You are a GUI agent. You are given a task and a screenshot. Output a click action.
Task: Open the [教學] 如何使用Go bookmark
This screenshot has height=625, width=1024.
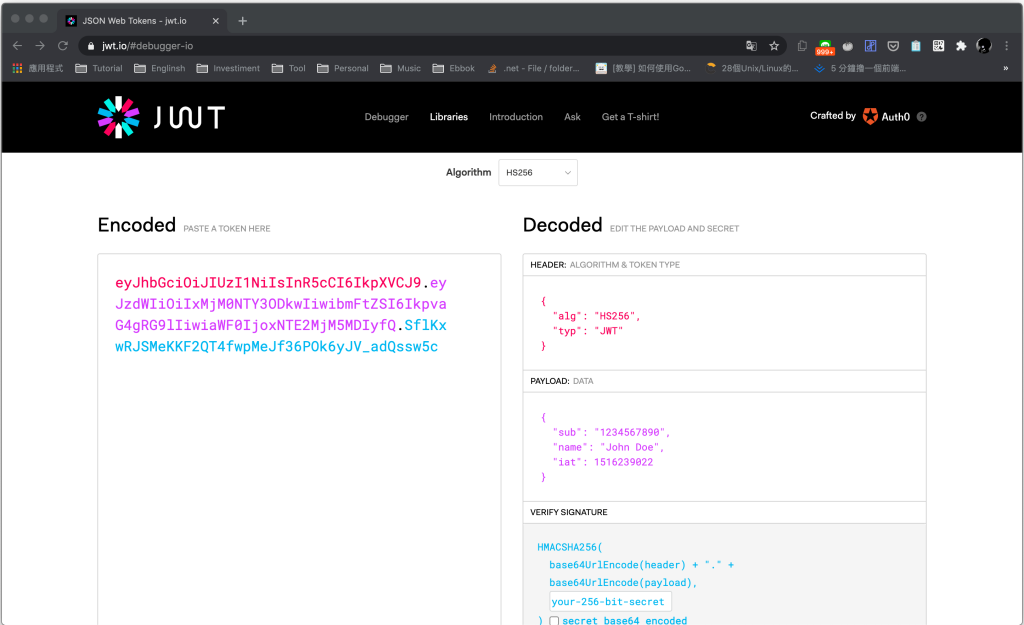click(x=643, y=68)
